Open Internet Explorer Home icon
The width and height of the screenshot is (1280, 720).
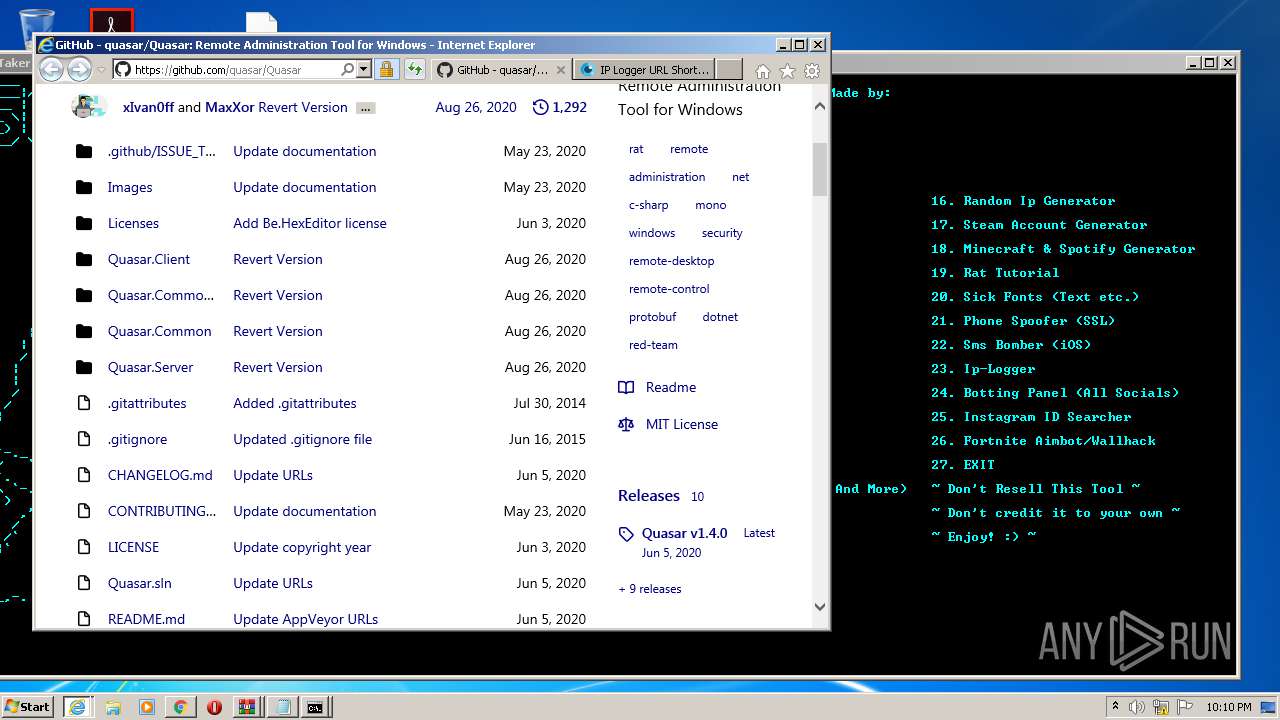click(x=763, y=71)
